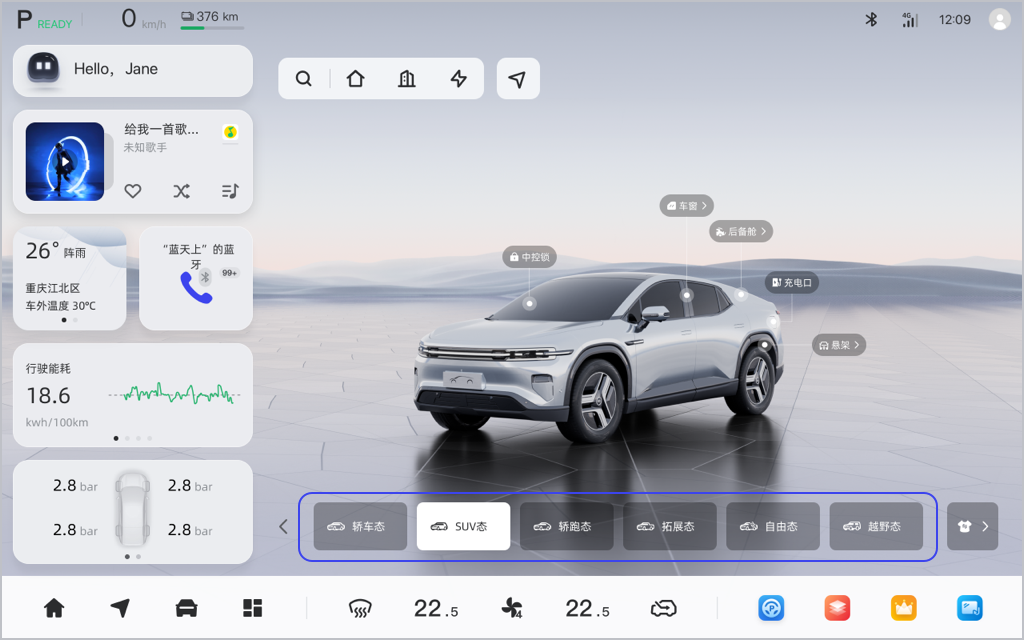This screenshot has width=1024, height=640.
Task: Toggle windshield defrost icon
Action: 360,609
